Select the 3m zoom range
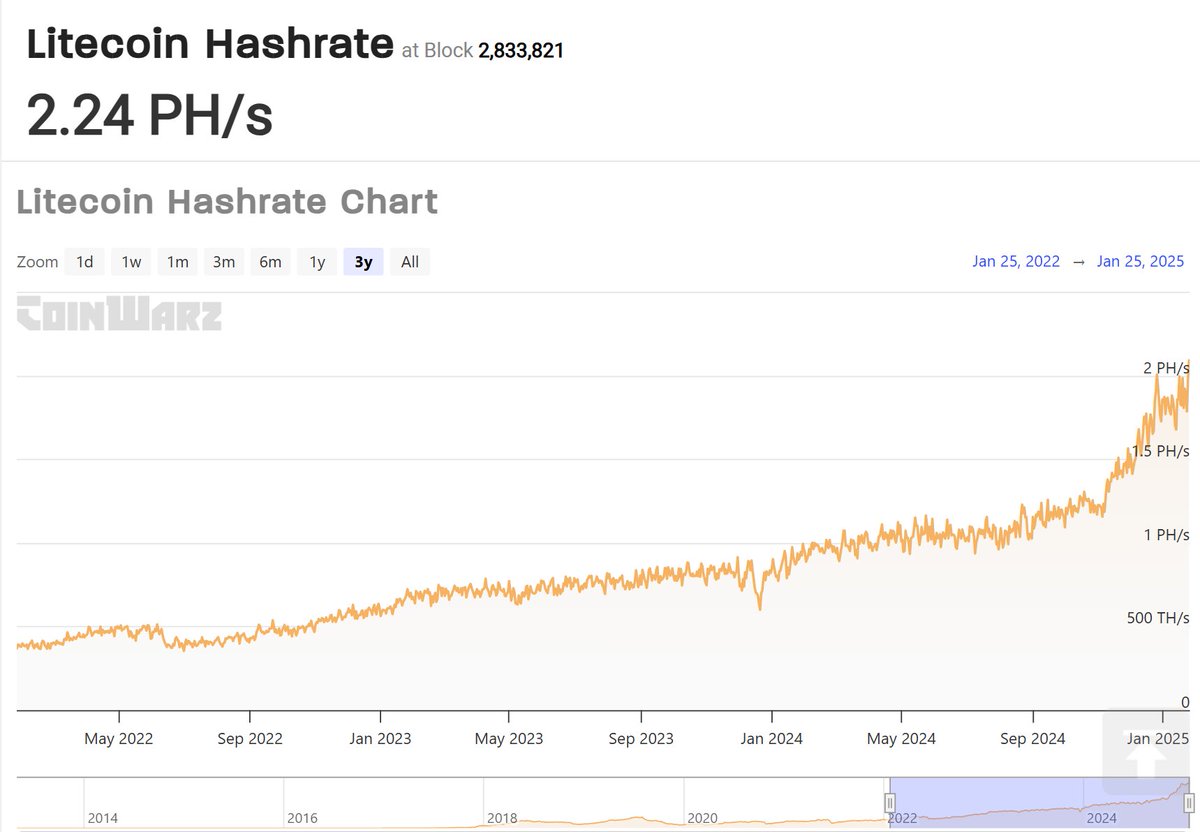1200x832 pixels. [224, 261]
